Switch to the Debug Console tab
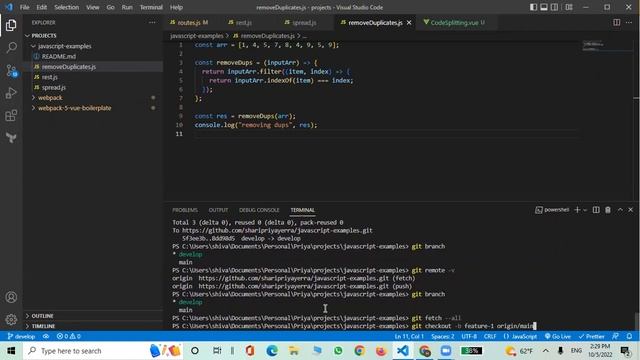Screen dimensions: 640x360 click(x=259, y=210)
